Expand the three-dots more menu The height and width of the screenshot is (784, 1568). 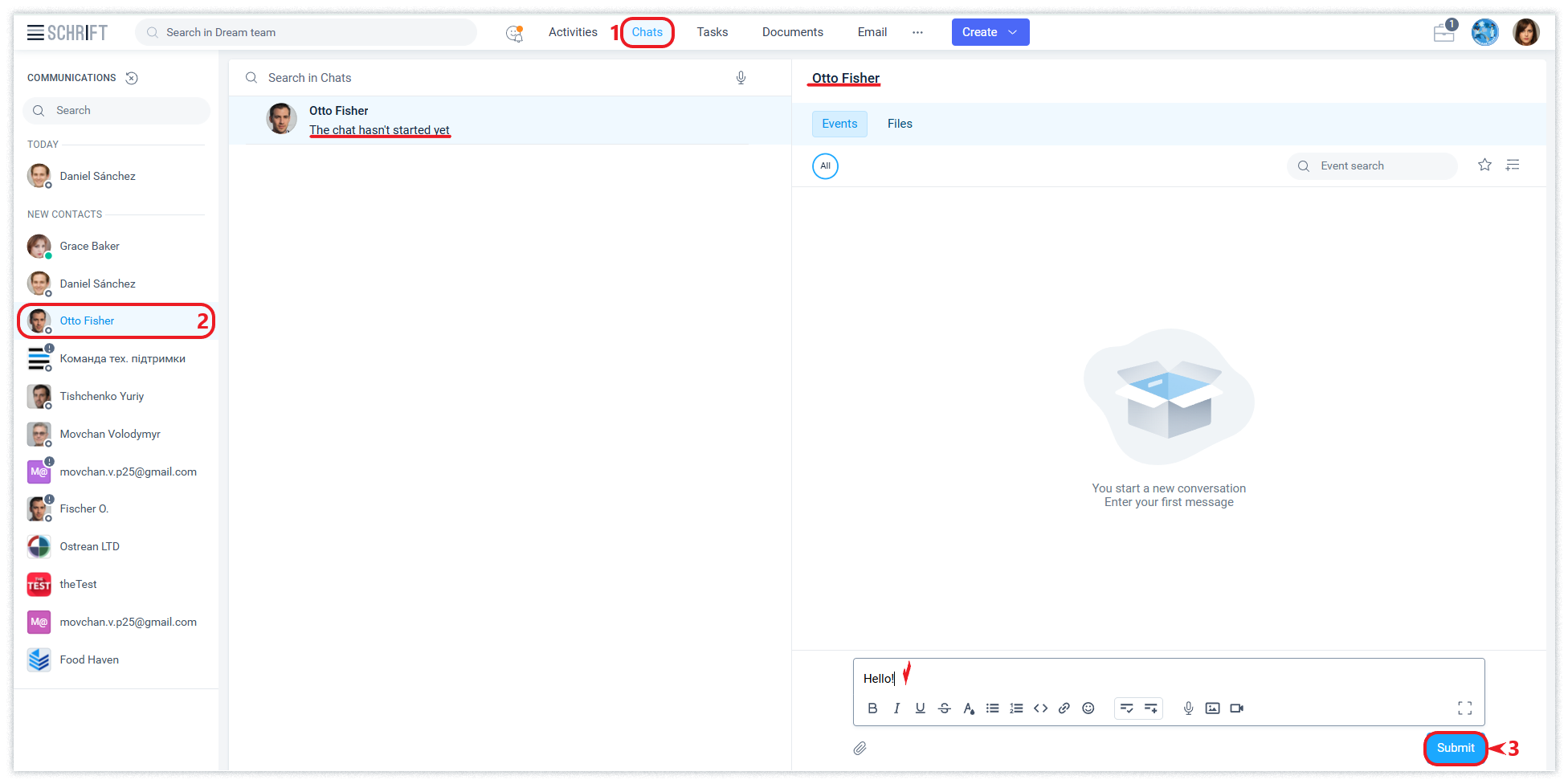(x=917, y=32)
